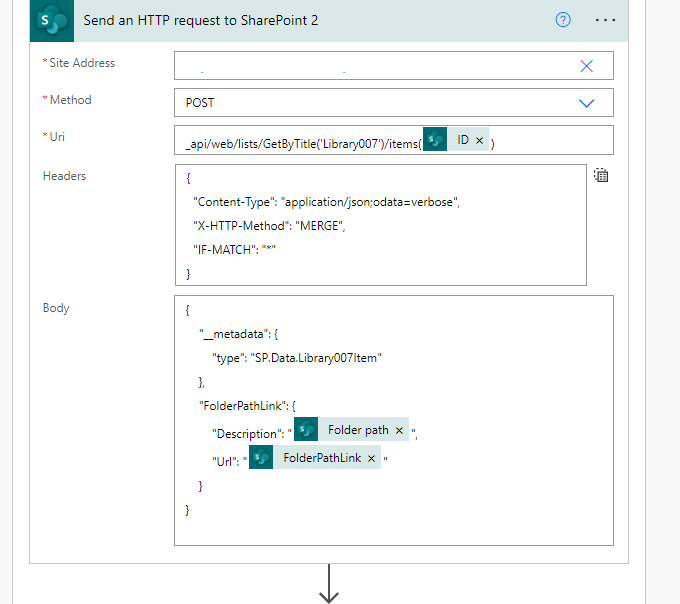Click the "FolderPathLink": { line in Body
680x604 pixels.
coord(247,406)
